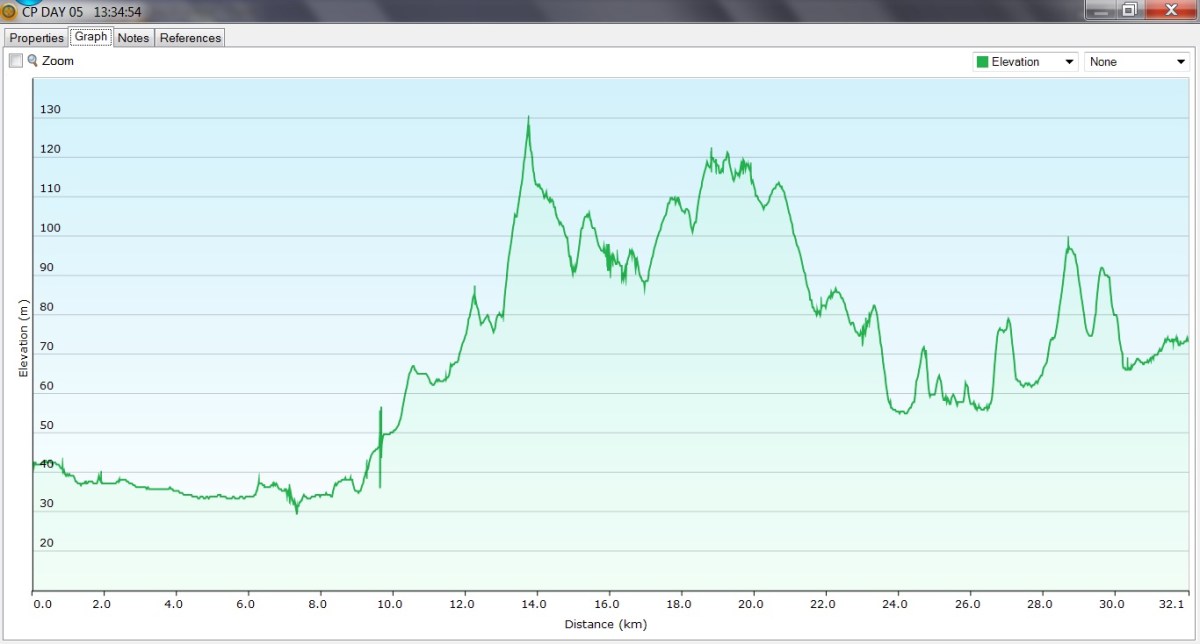
Task: Click the 32.1 mark on the distance axis
Action: click(x=1173, y=605)
